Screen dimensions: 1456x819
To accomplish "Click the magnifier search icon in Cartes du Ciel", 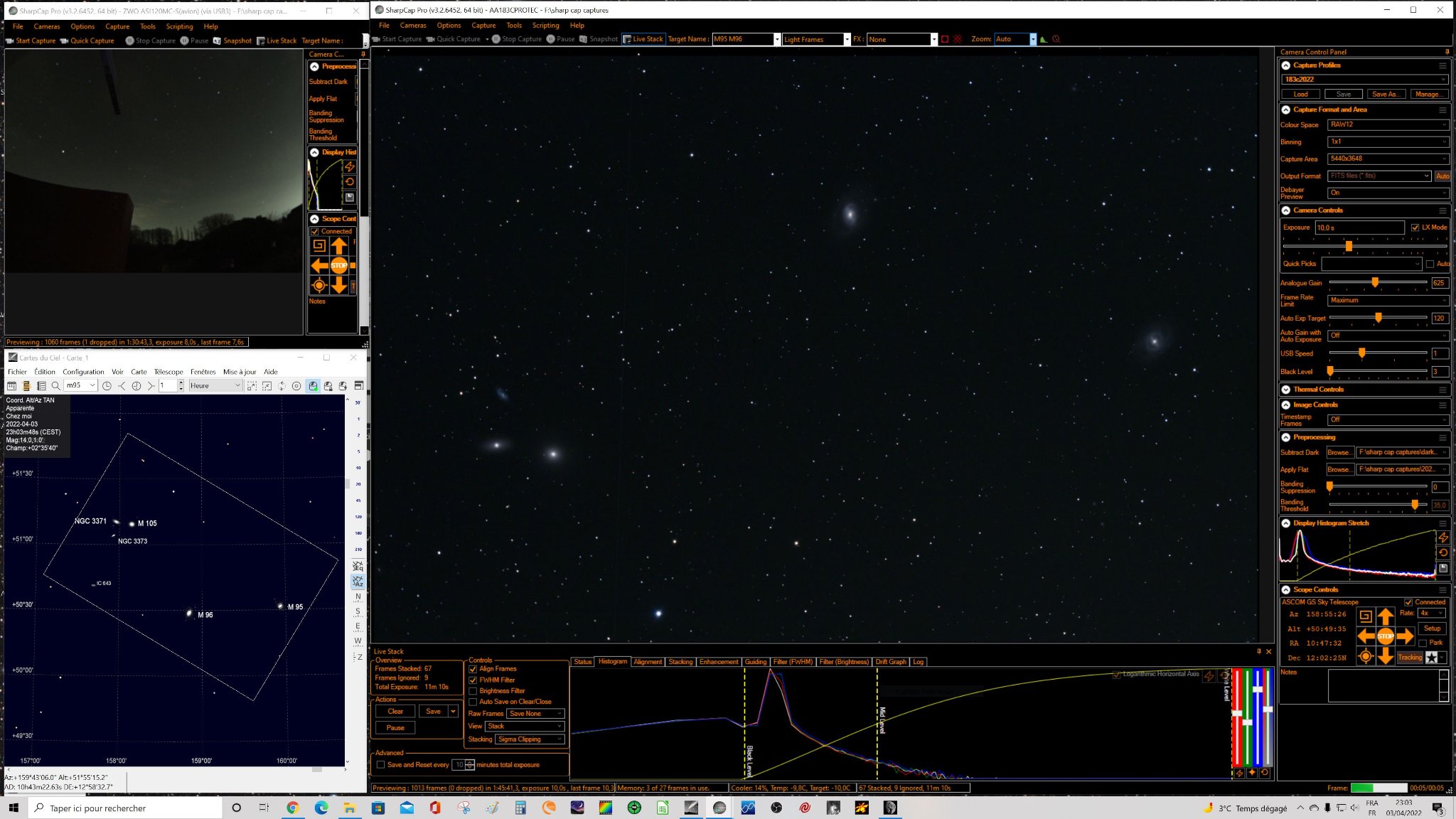I will 55,386.
